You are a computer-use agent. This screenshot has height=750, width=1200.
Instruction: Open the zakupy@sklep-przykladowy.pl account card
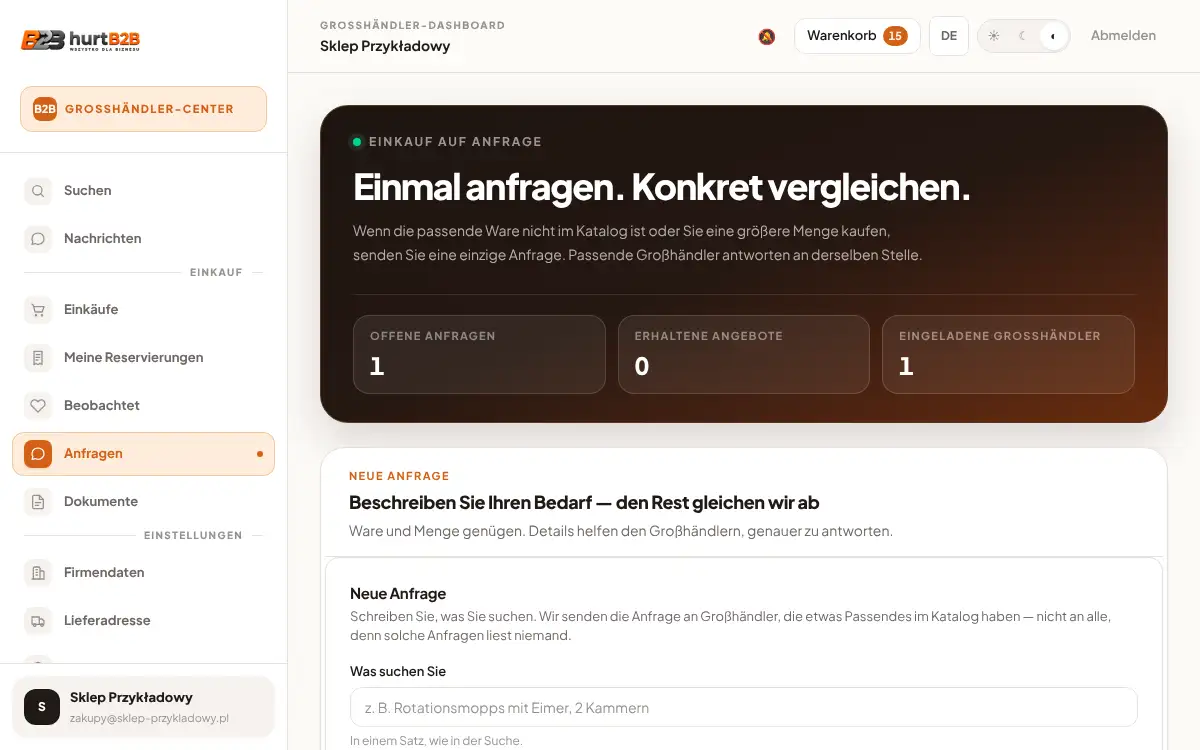pyautogui.click(x=143, y=707)
